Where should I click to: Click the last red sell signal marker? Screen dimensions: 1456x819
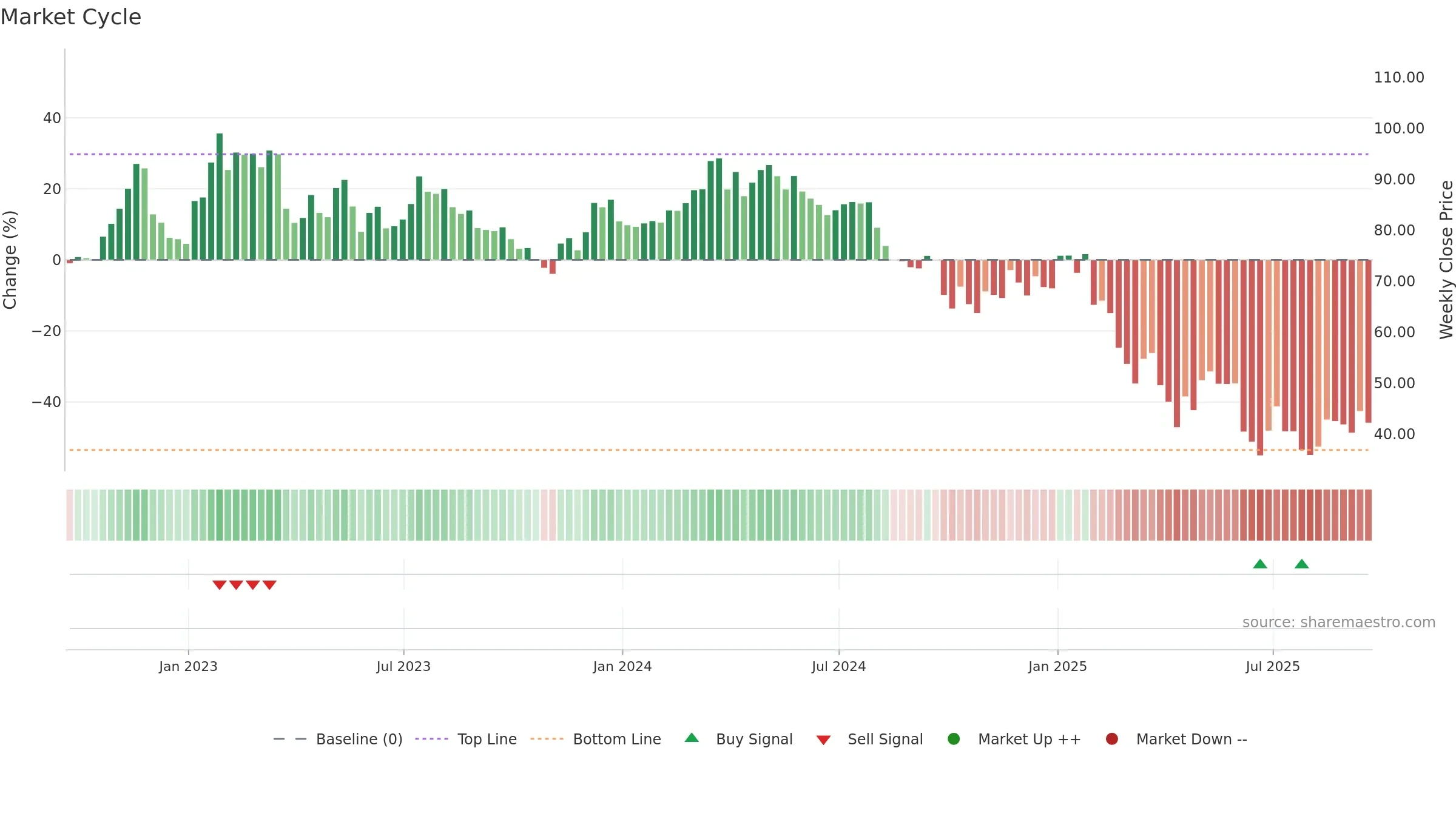(269, 585)
